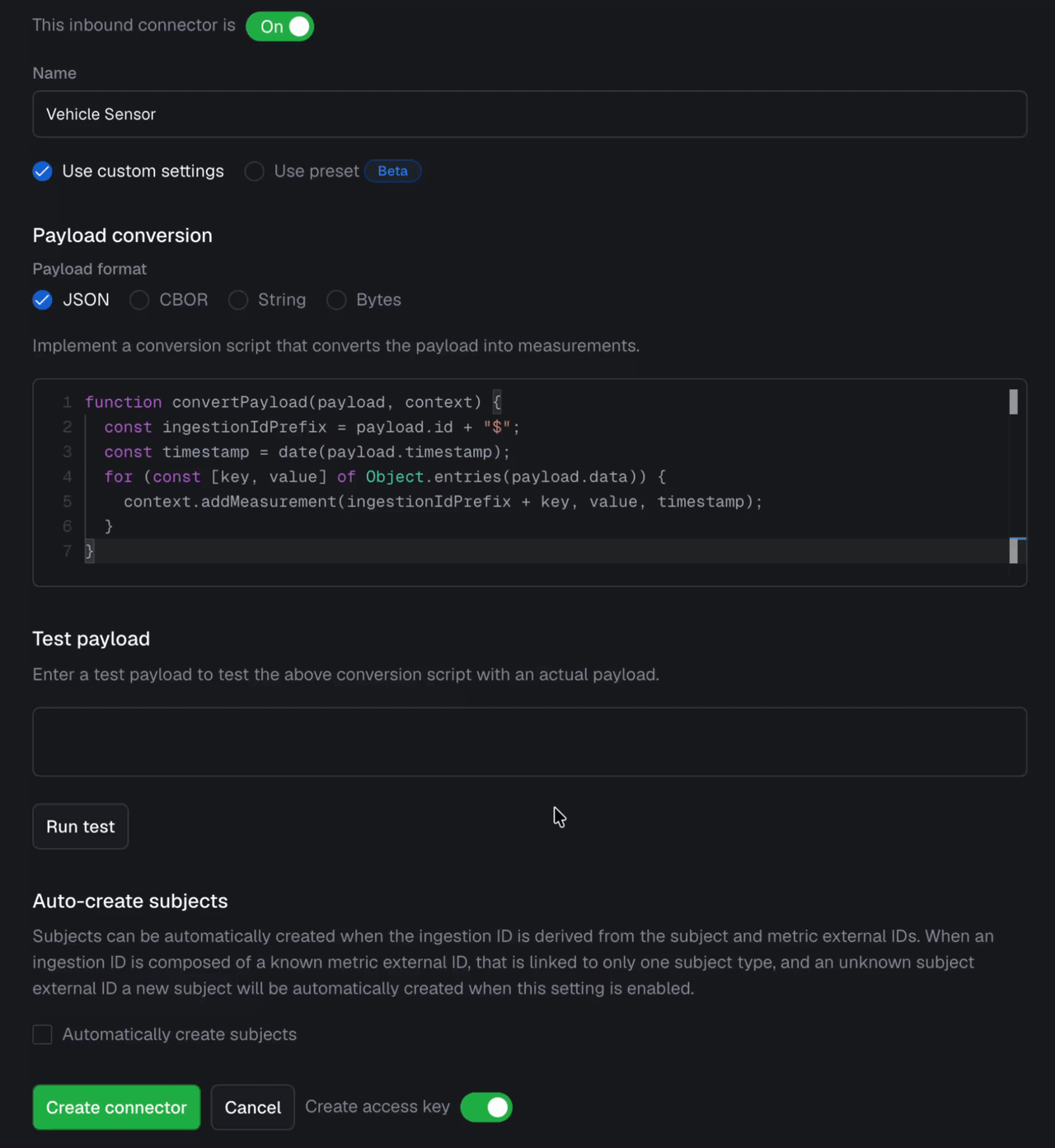Place cursor on the addMeasurement code line
This screenshot has width=1055, height=1148.
tap(443, 501)
